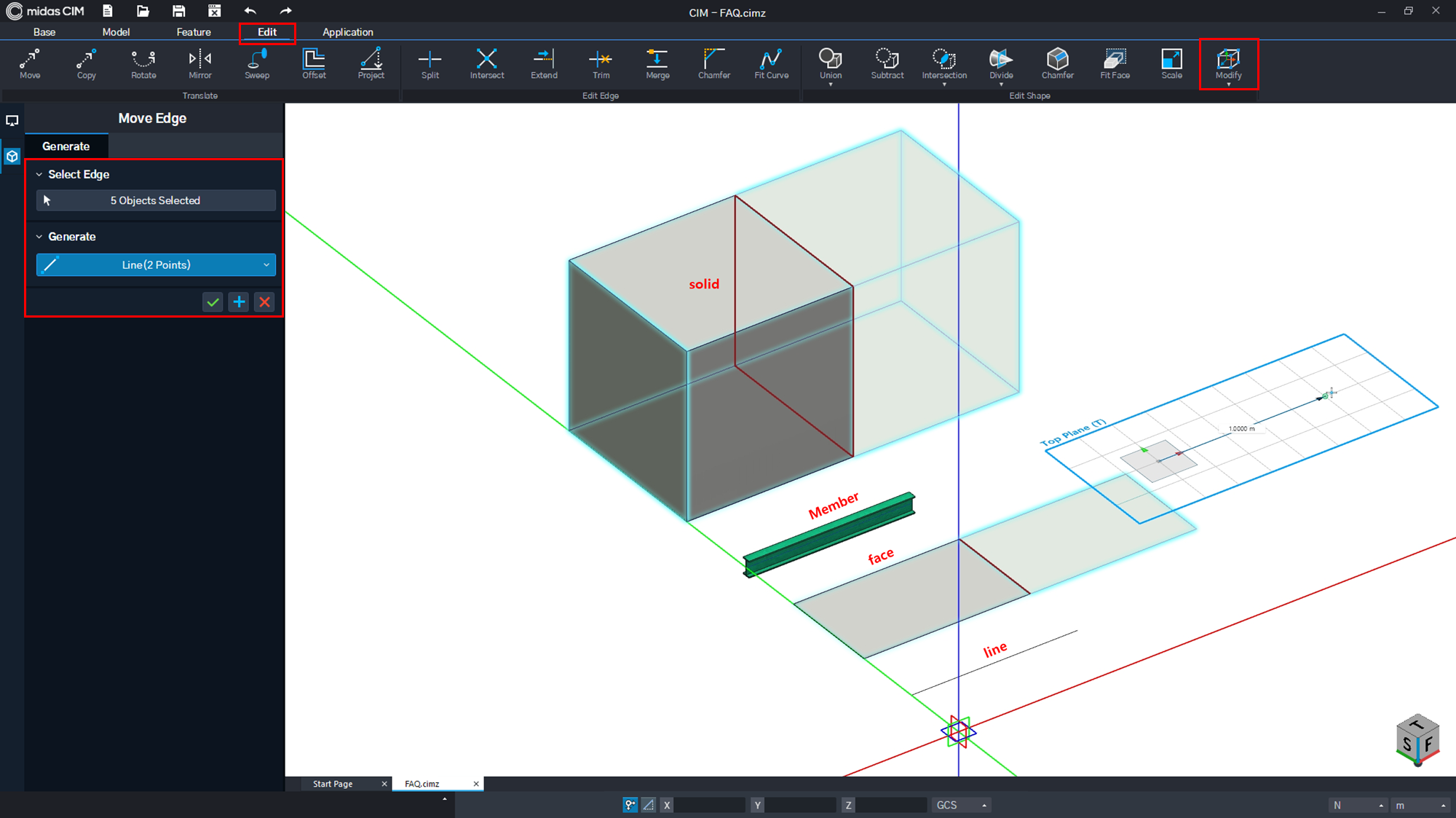Open the GCS coordinate system dropdown

coord(961,805)
